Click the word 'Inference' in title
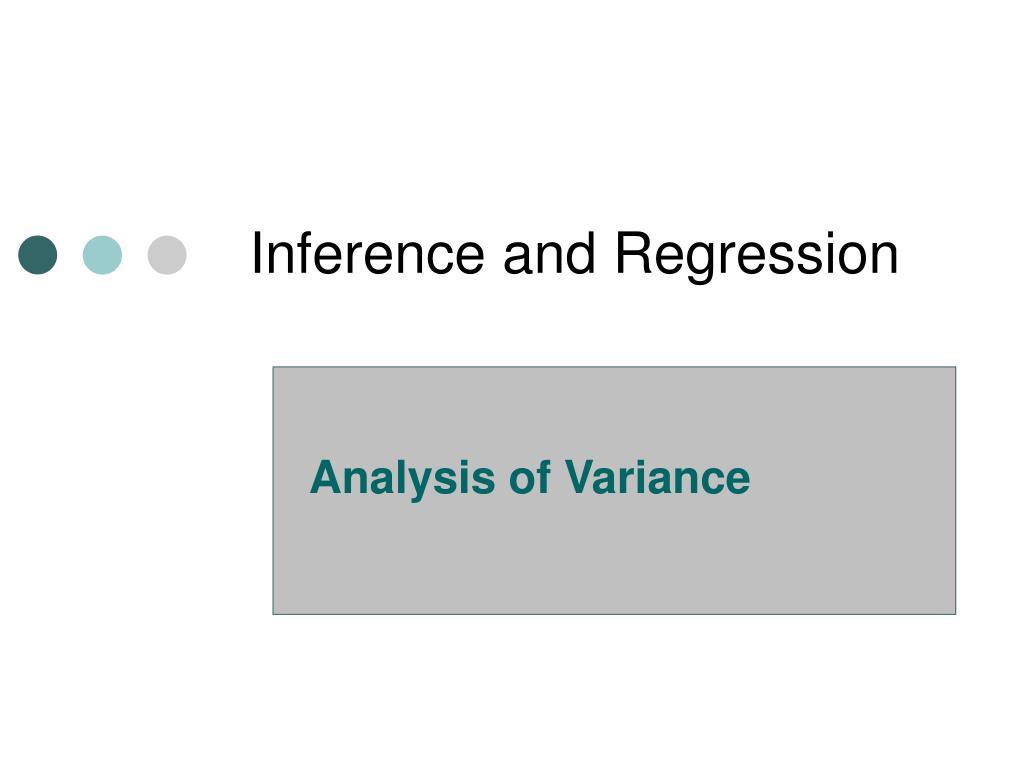The height and width of the screenshot is (768, 1024). coord(368,253)
